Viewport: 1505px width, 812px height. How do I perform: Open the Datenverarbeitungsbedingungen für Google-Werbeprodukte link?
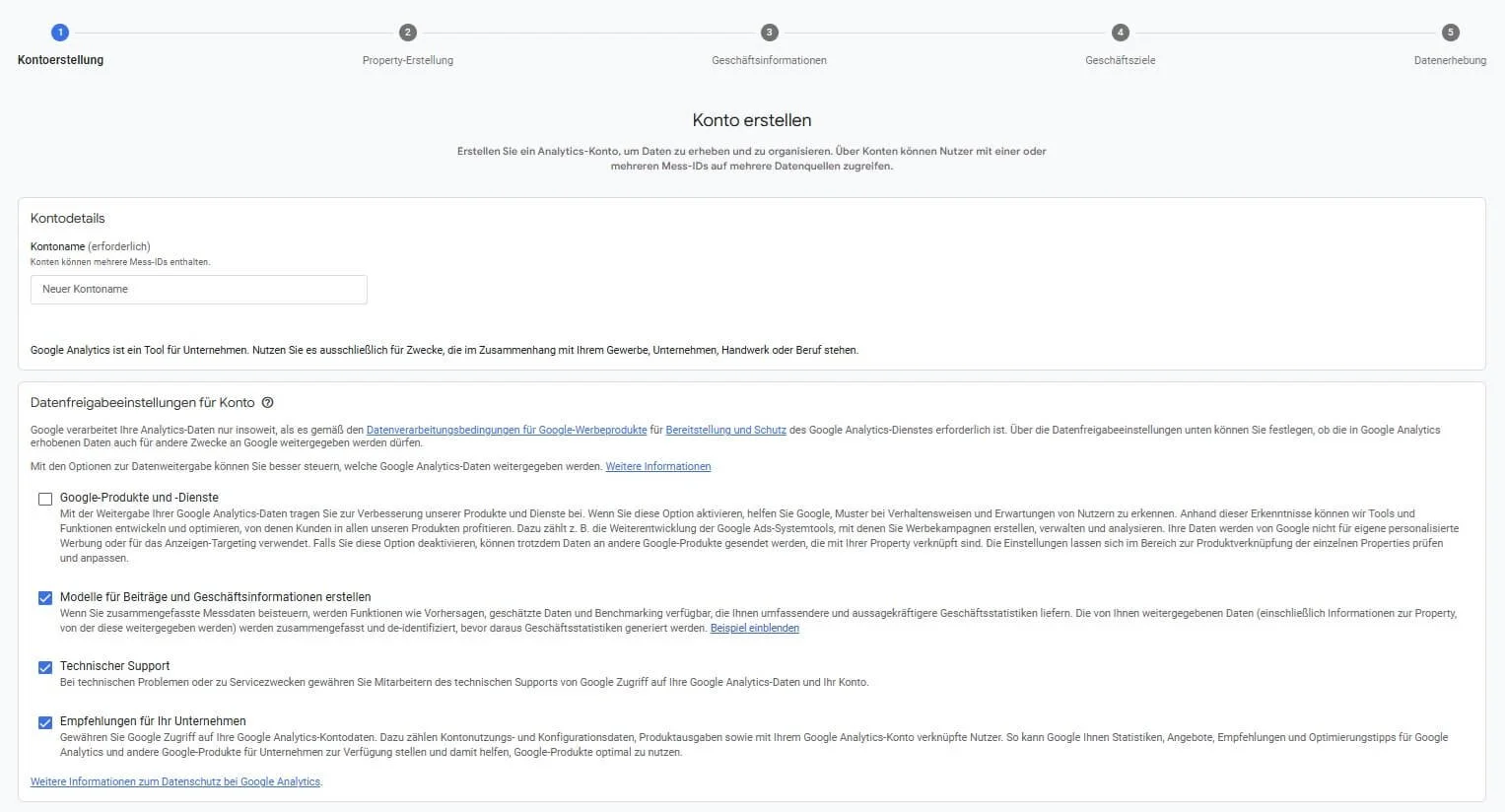[506, 430]
